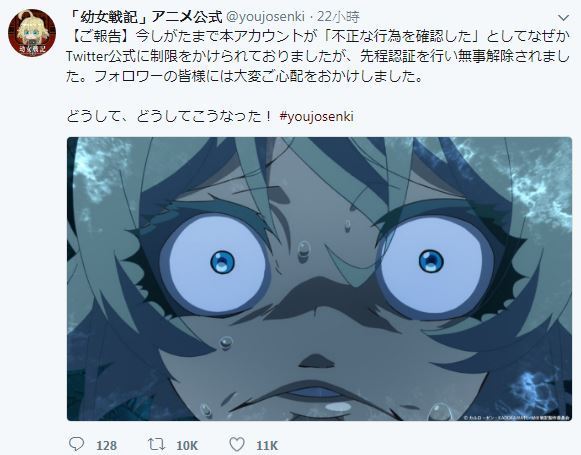Viewport: 581px width, 455px height.
Task: Click the 10K retweets count
Action: [x=187, y=445]
